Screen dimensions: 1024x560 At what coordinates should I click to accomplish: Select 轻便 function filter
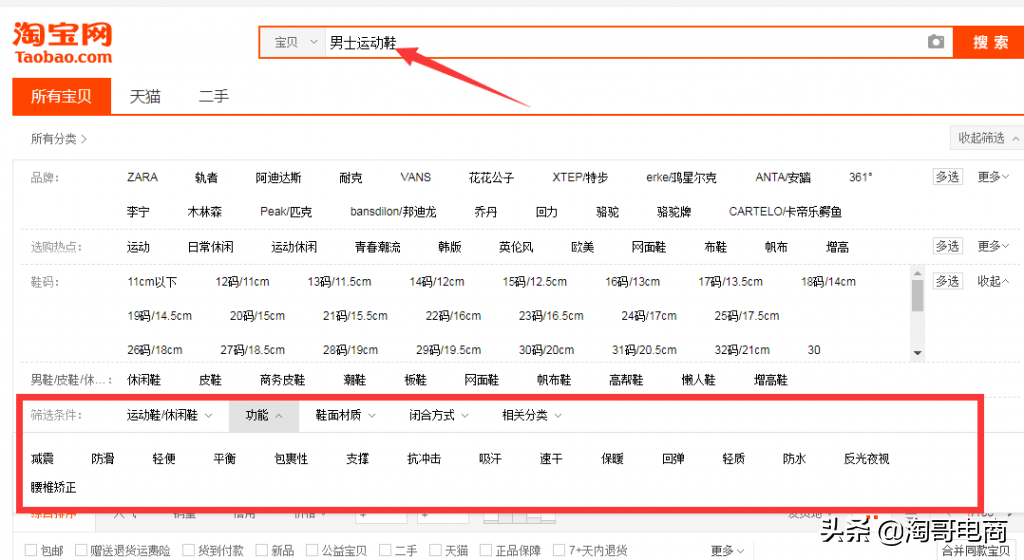tap(164, 459)
